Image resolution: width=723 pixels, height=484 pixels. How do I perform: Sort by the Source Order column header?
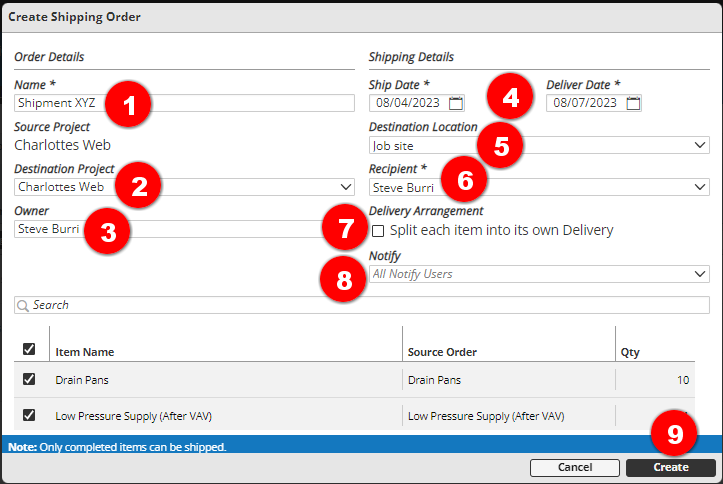coord(444,352)
